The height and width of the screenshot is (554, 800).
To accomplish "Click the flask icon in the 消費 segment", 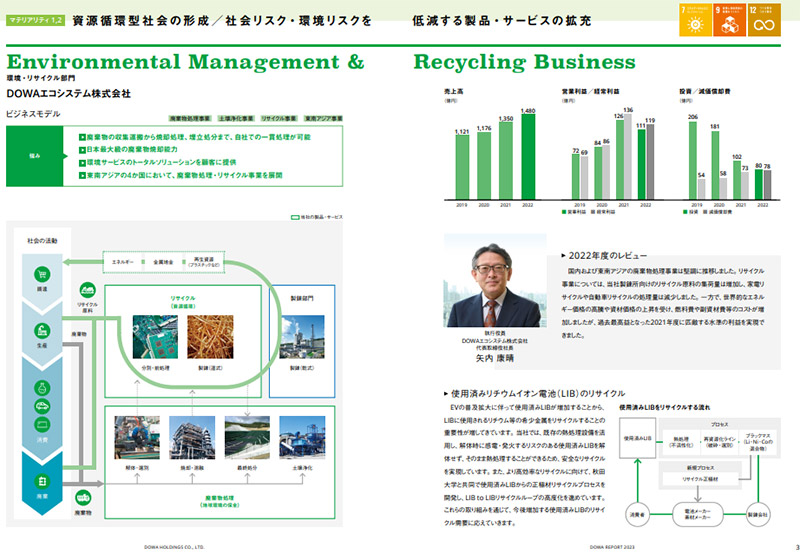I will pyautogui.click(x=42, y=388).
